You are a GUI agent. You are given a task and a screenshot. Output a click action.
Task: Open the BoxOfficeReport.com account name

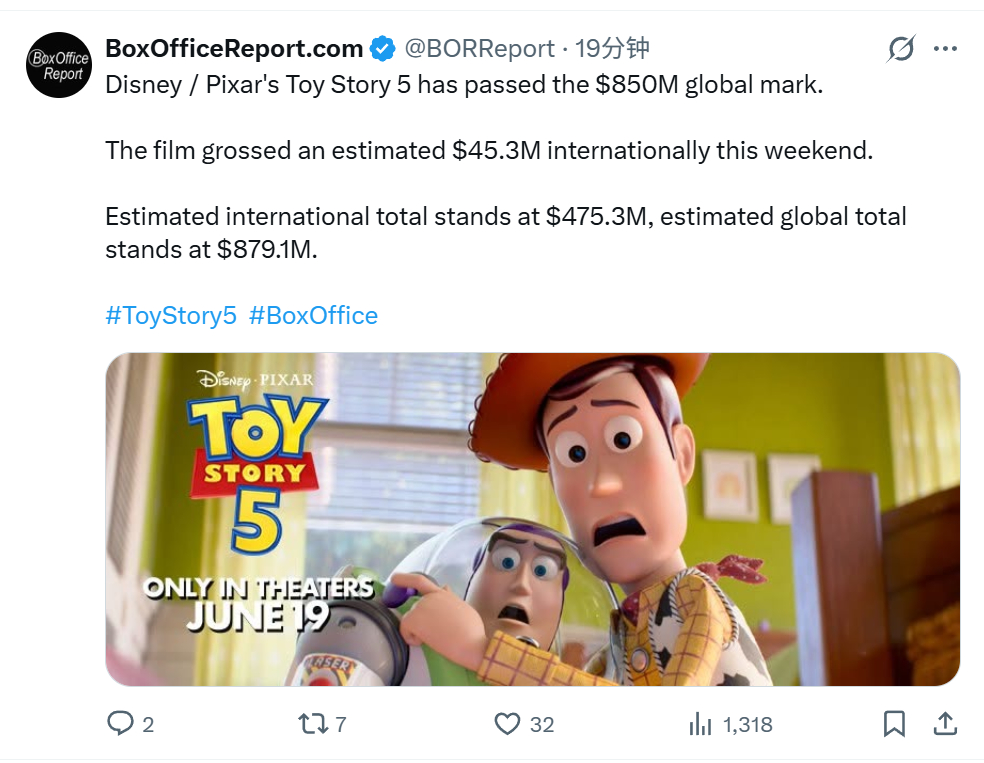point(234,48)
